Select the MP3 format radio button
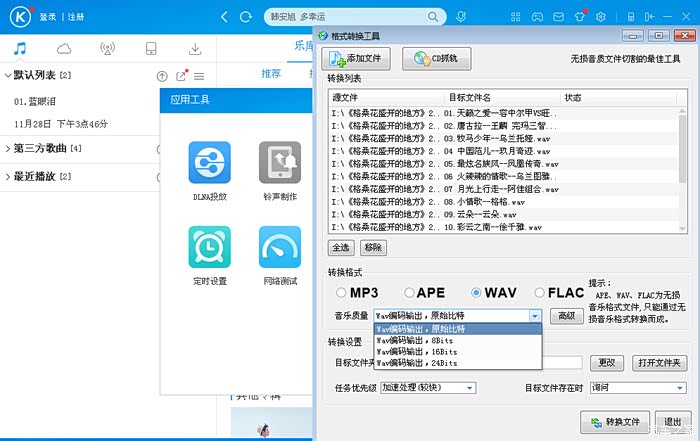The height and width of the screenshot is (441, 700). coord(342,293)
